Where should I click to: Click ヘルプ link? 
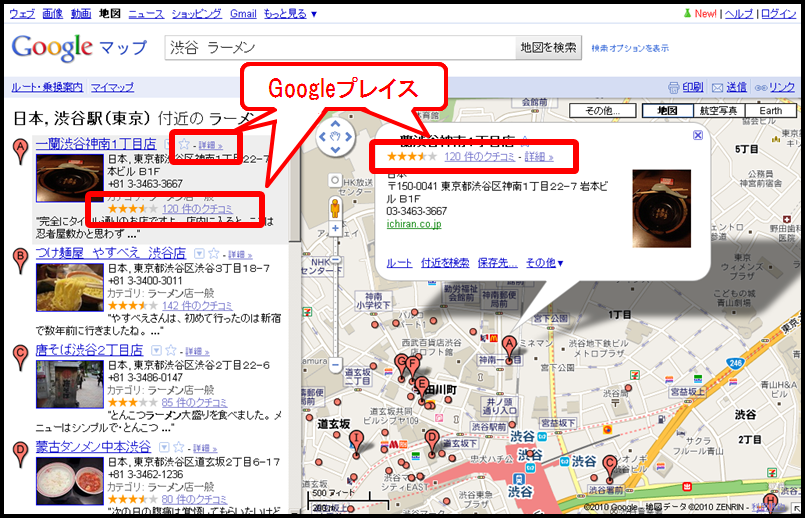(739, 14)
